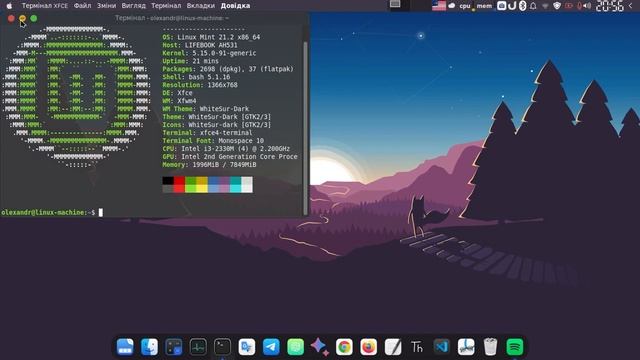Open the screenshot camera tray icon
The width and height of the screenshot is (640, 360).
coord(502,6)
